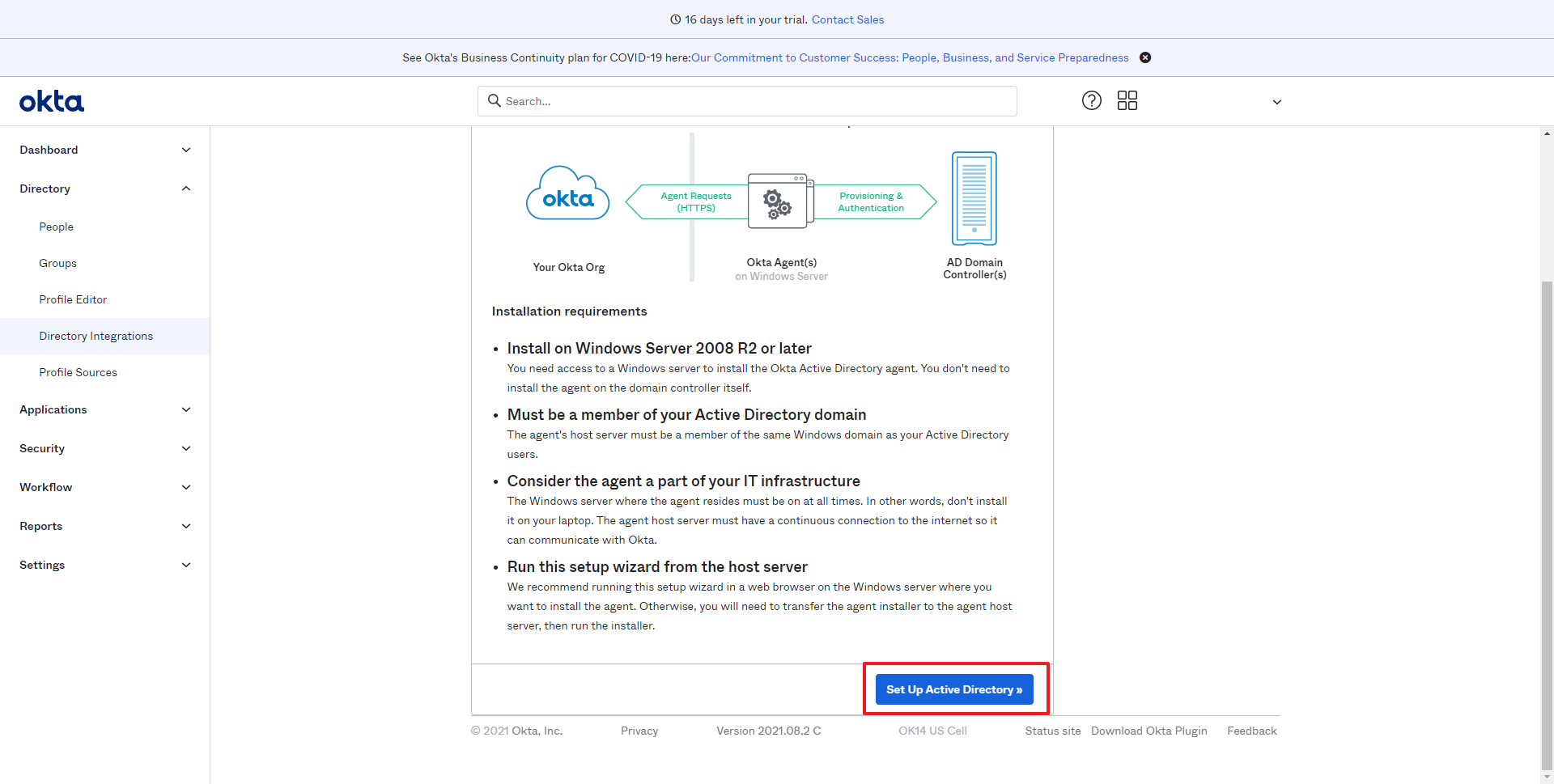
Task: Click the Set Up Active Directory button
Action: point(954,689)
